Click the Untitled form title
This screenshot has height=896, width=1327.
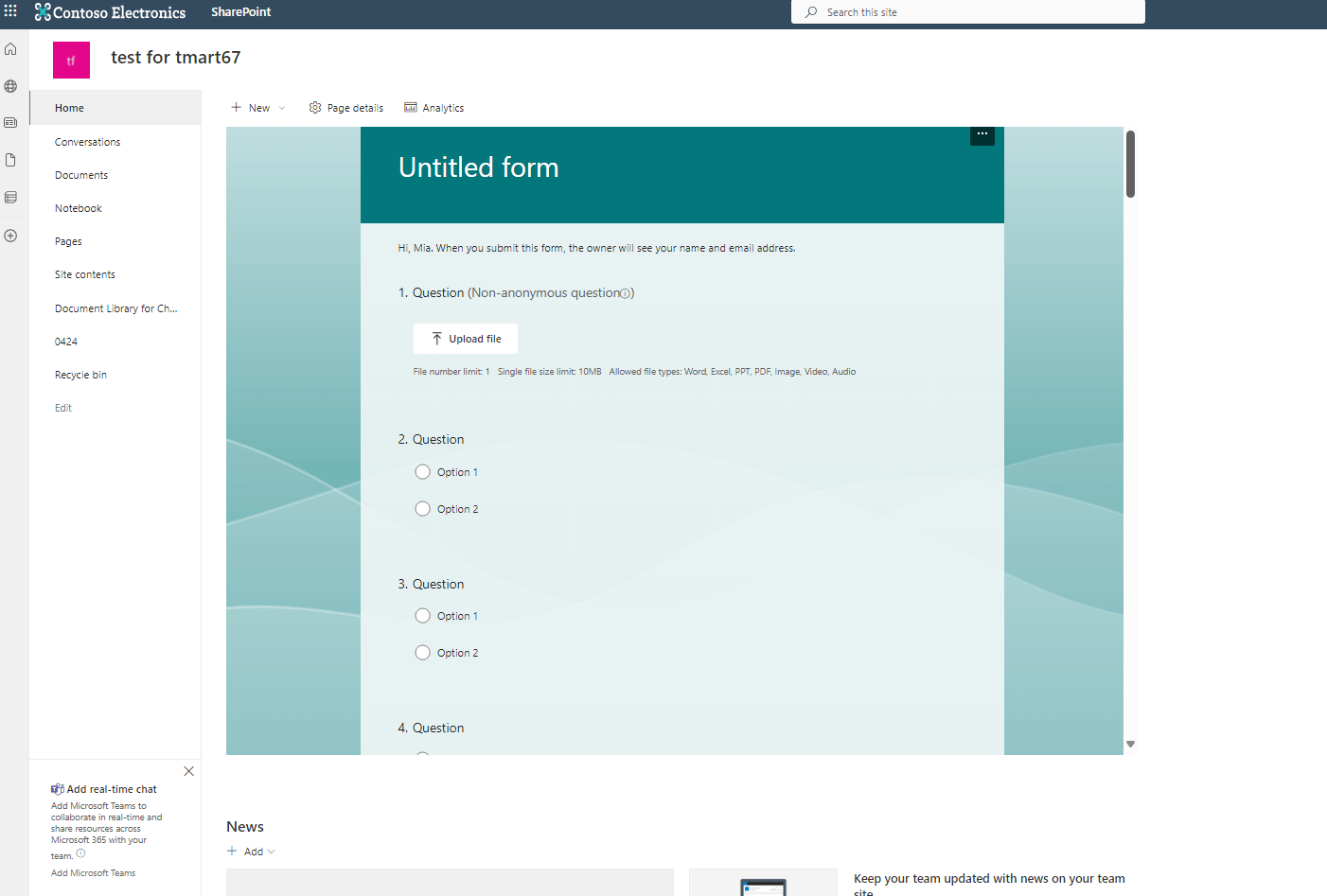(x=479, y=167)
